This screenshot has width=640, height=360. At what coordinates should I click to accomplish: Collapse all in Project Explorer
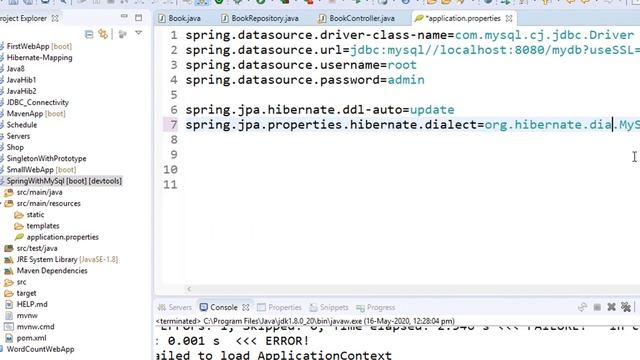pos(89,34)
